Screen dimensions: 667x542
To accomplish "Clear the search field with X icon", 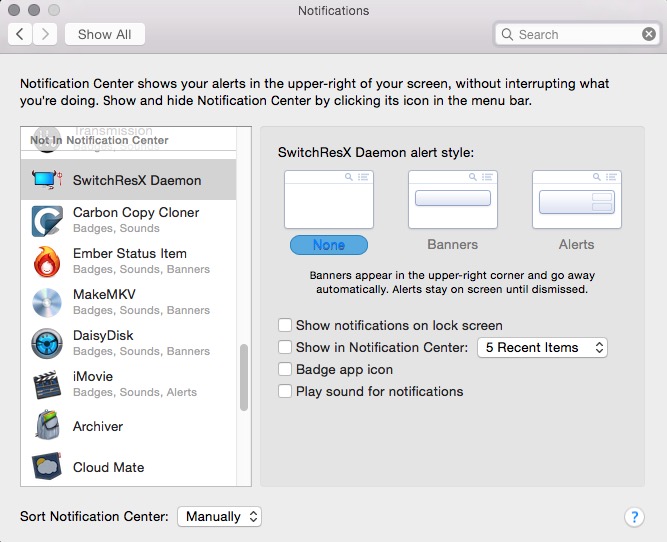I will (649, 34).
